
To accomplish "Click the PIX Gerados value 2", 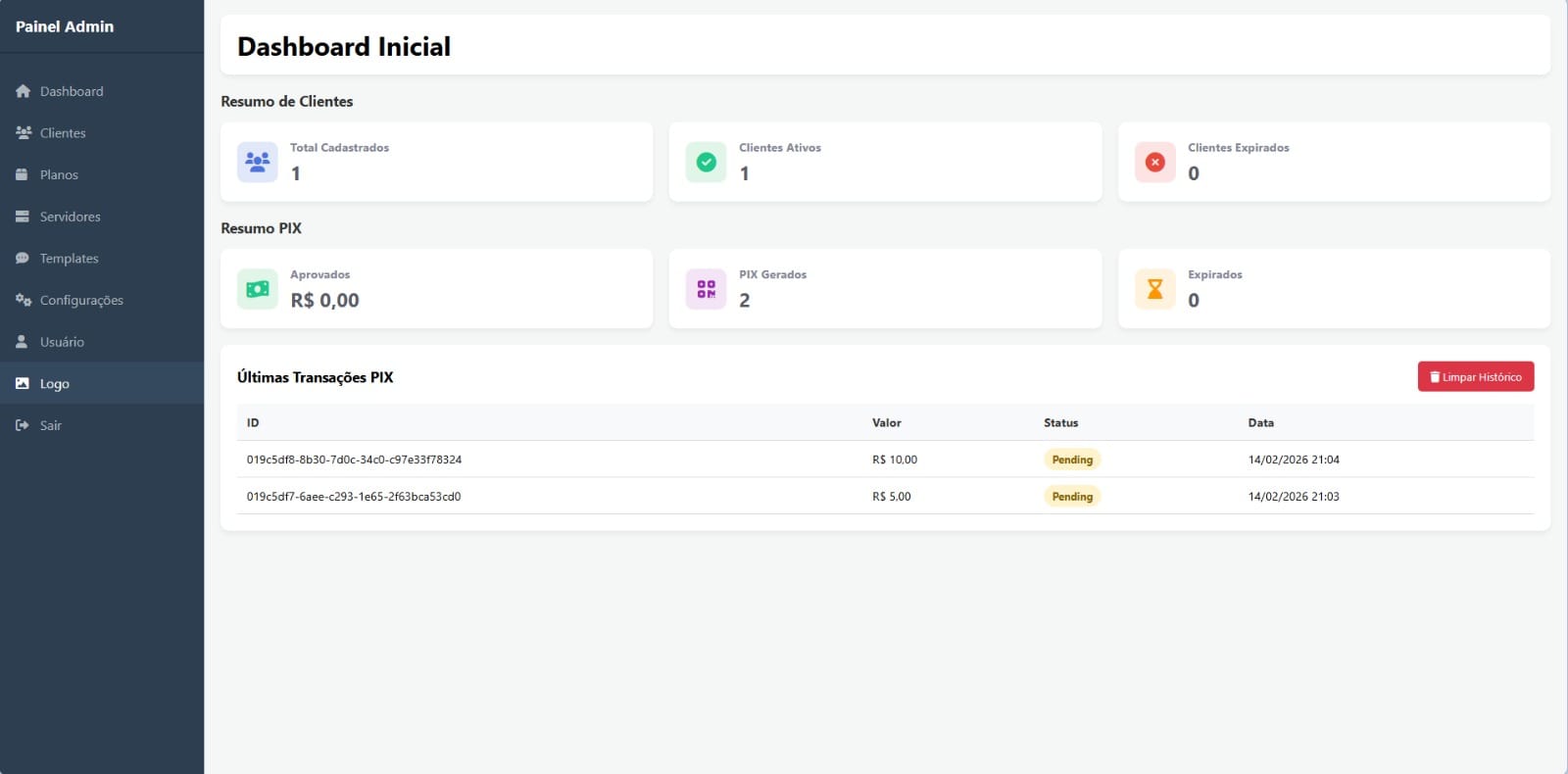I will click(x=745, y=301).
